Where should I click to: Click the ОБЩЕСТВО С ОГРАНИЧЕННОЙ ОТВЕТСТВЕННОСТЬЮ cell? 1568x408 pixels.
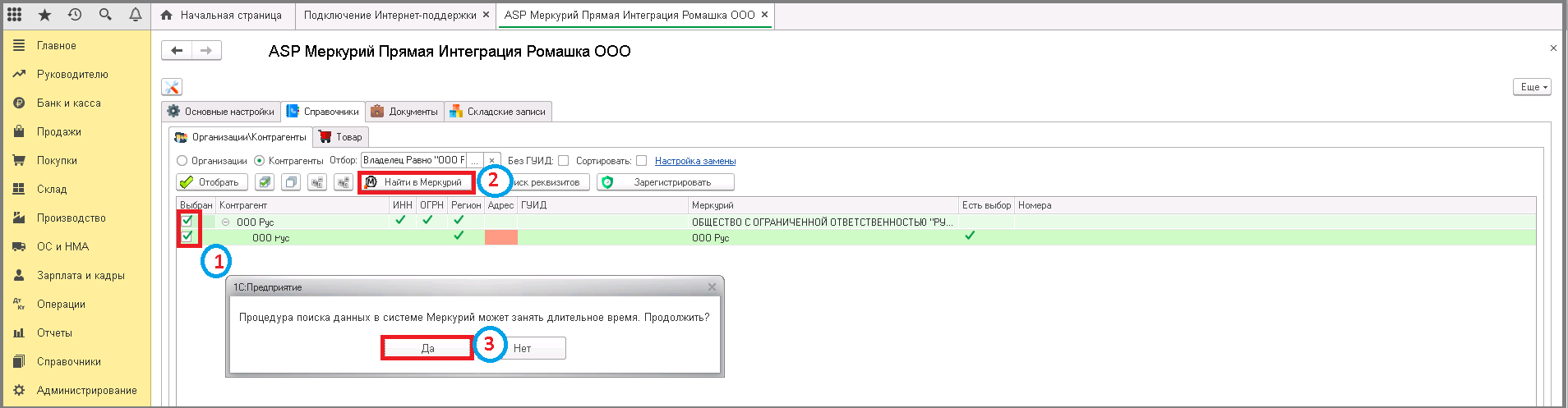[x=823, y=222]
